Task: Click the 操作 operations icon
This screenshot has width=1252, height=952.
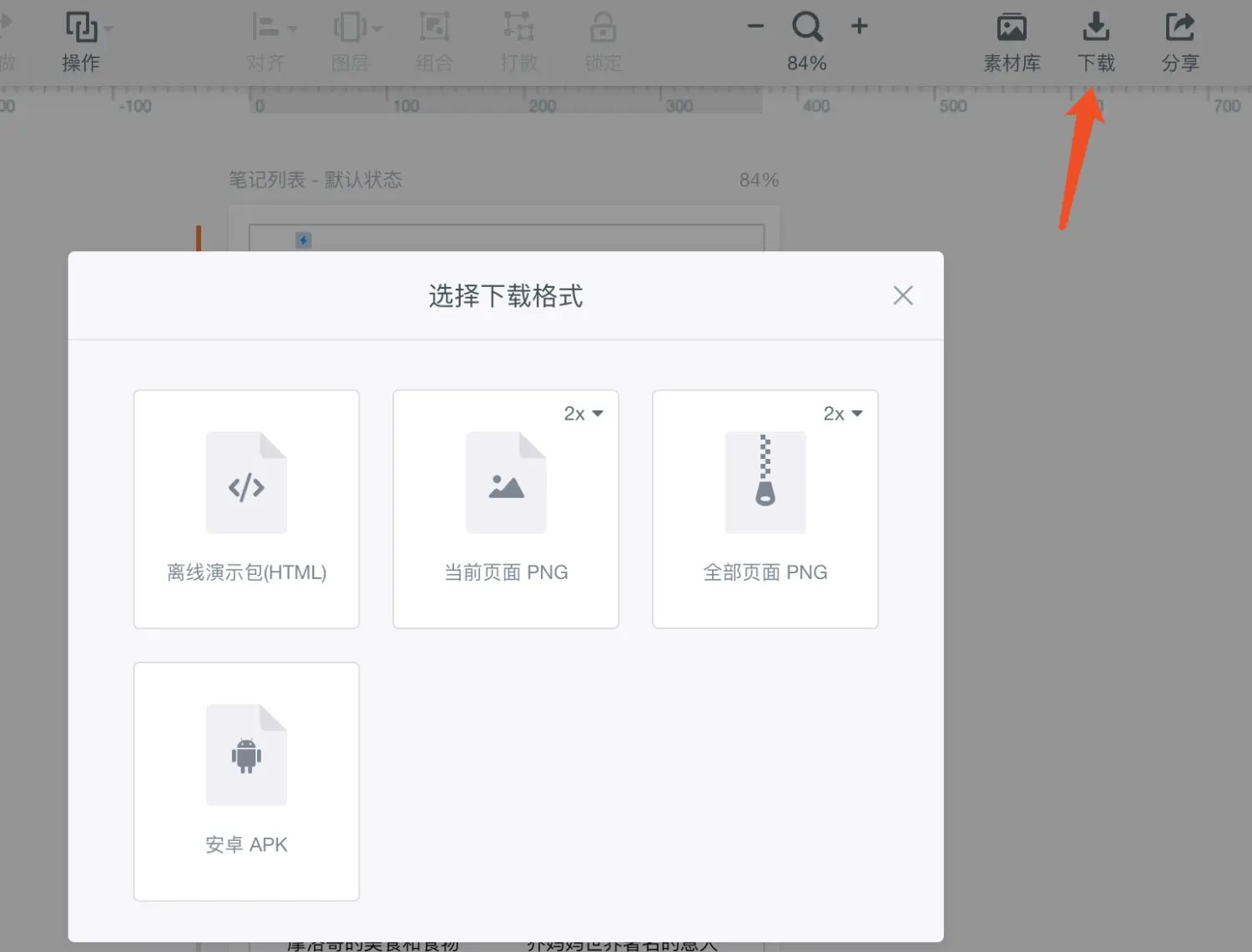Action: tap(80, 27)
